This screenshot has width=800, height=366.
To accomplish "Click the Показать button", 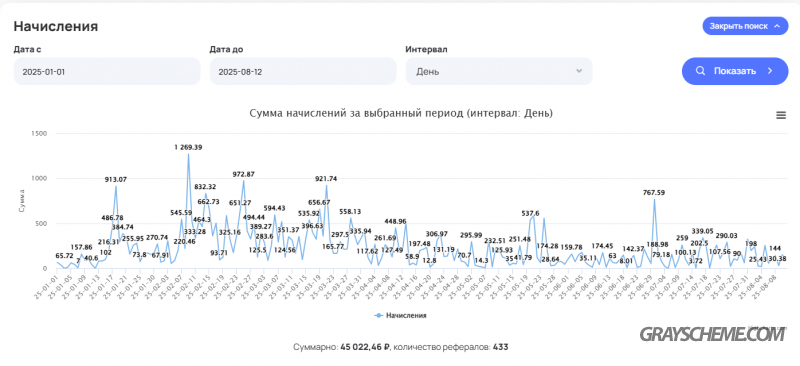I will click(x=735, y=71).
